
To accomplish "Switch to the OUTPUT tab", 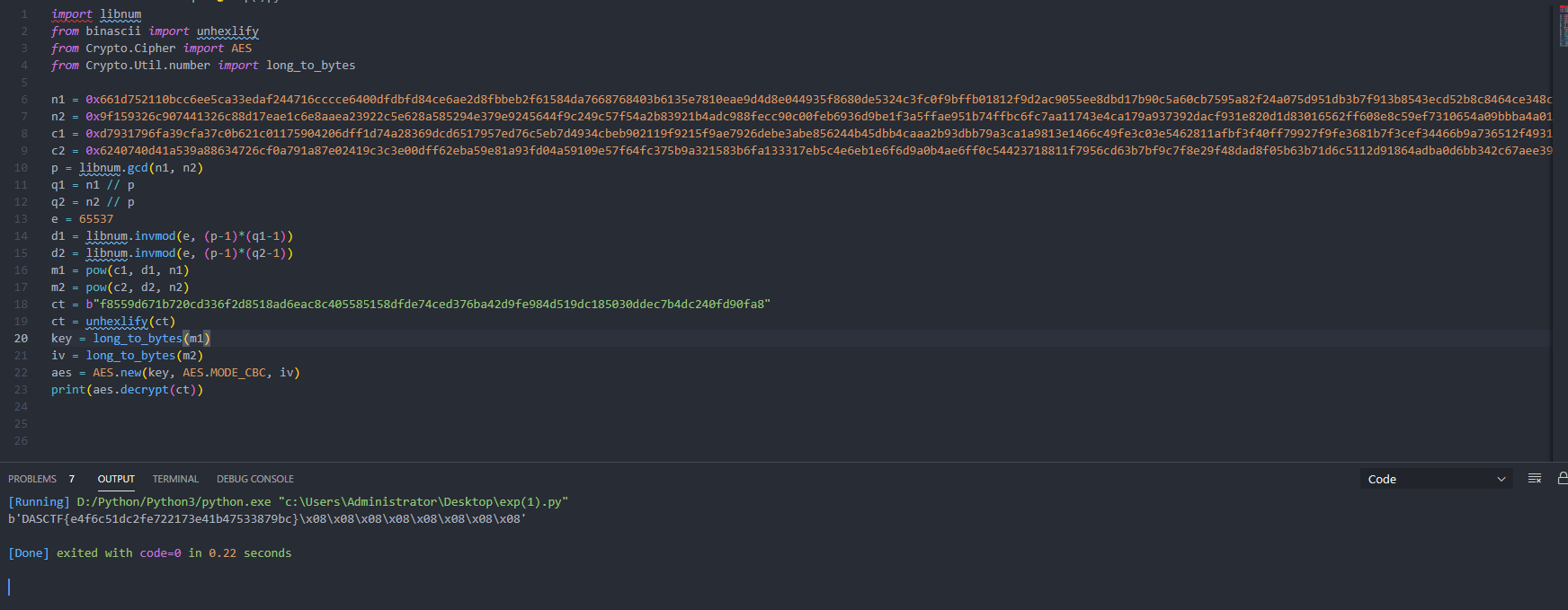I will tap(116, 479).
